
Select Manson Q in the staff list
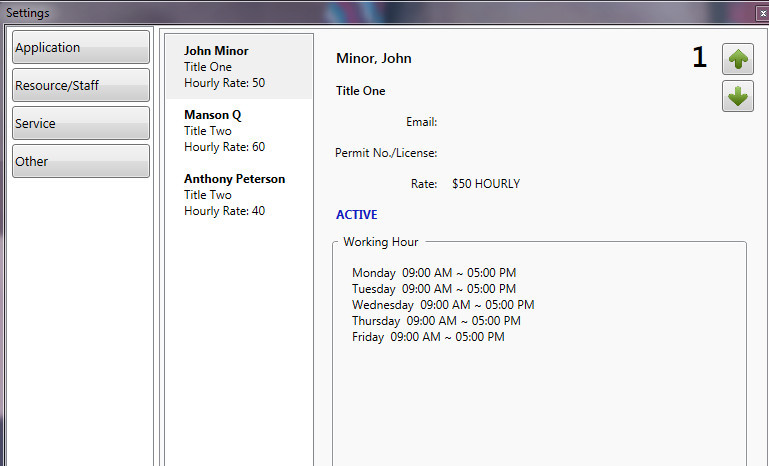pyautogui.click(x=239, y=130)
